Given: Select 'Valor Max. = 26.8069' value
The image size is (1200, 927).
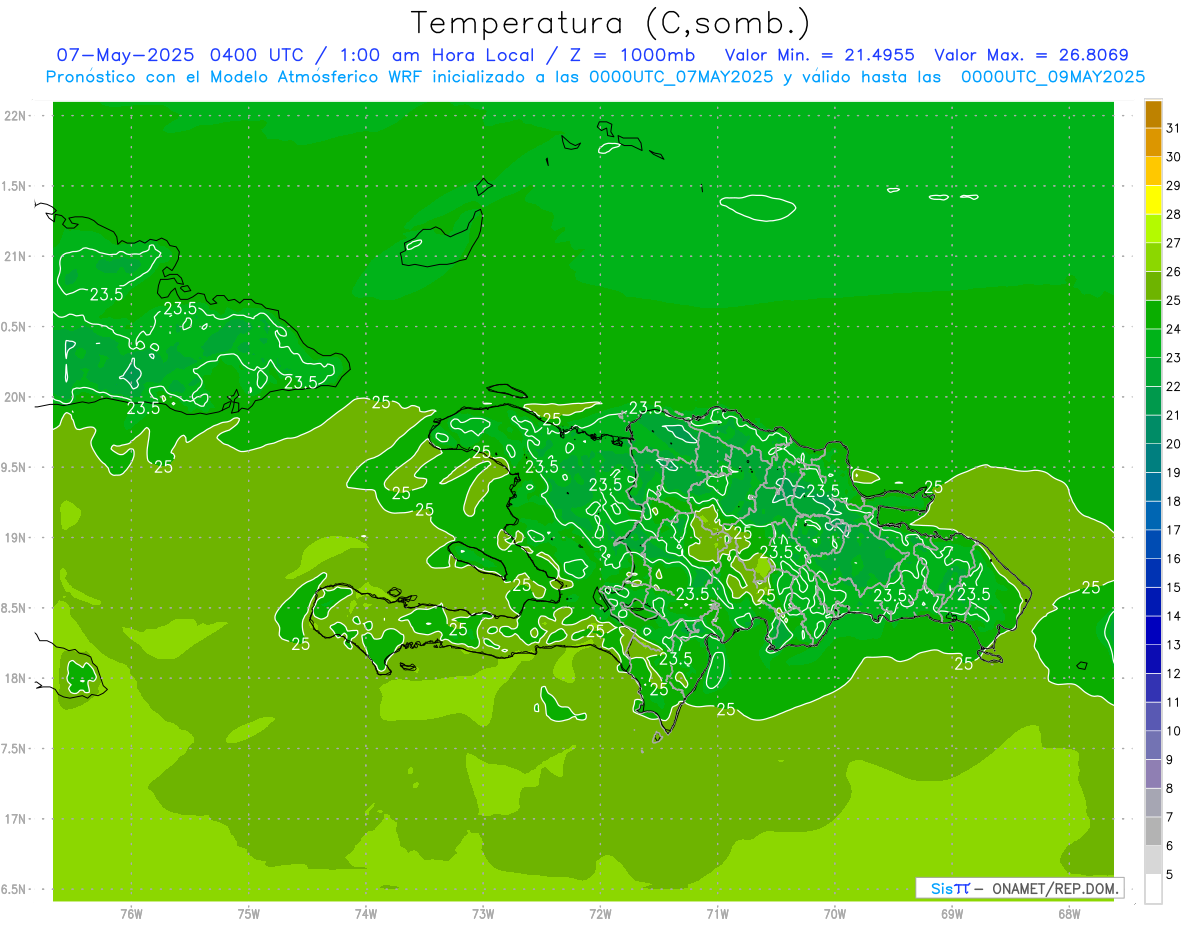Looking at the screenshot, I should tap(1031, 55).
